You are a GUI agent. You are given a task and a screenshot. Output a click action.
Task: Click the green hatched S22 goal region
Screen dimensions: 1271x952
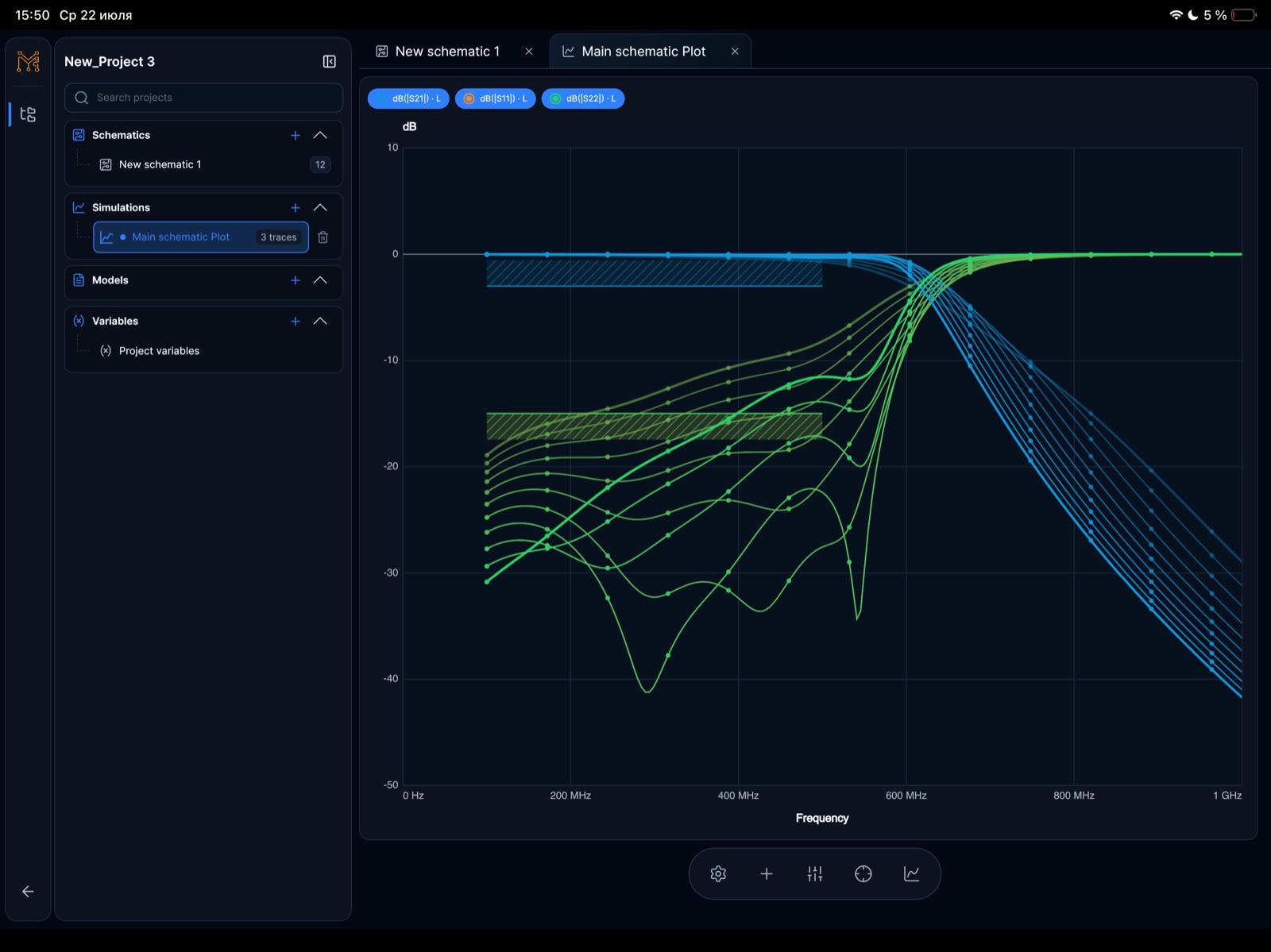pyautogui.click(x=654, y=426)
